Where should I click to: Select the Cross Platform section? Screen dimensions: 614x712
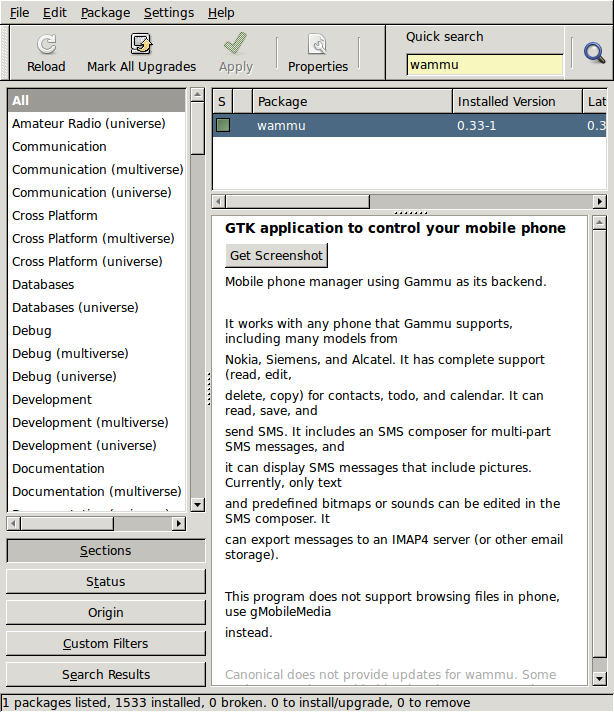(x=97, y=216)
